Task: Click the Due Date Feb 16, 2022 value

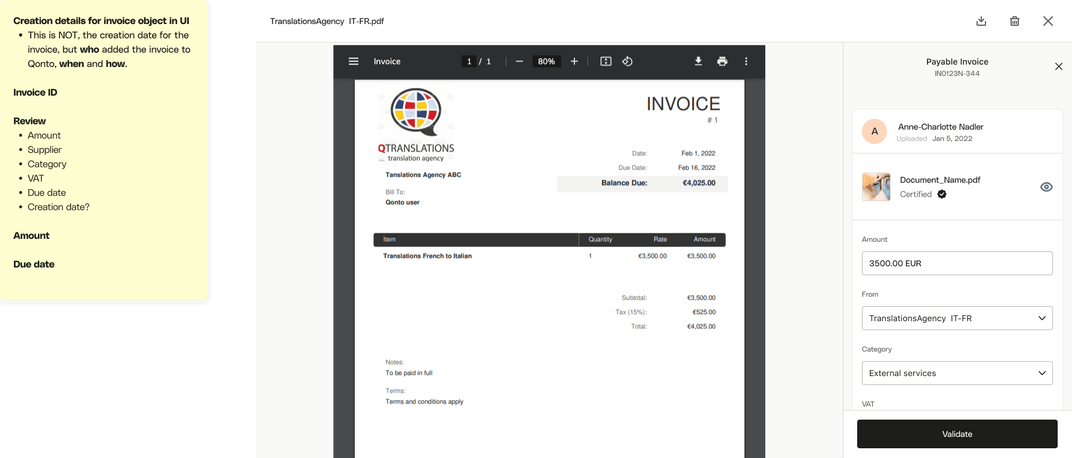Action: pos(697,167)
